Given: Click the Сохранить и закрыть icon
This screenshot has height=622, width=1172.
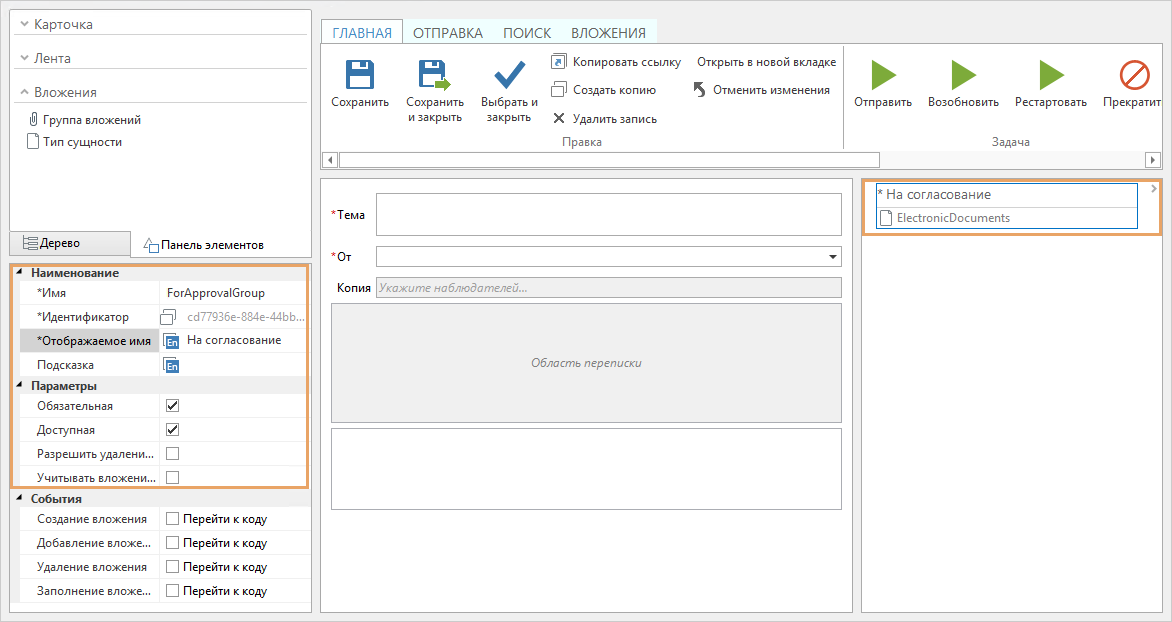Looking at the screenshot, I should click(x=434, y=76).
